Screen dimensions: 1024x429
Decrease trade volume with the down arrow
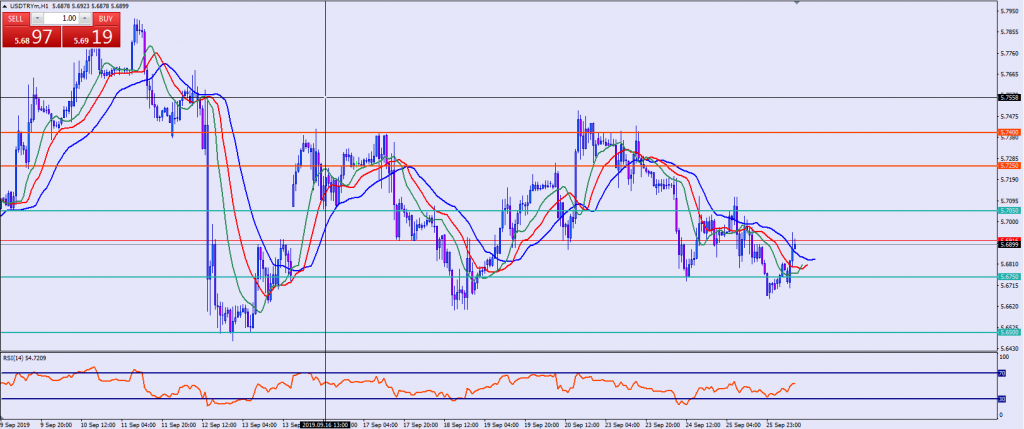pyautogui.click(x=38, y=19)
